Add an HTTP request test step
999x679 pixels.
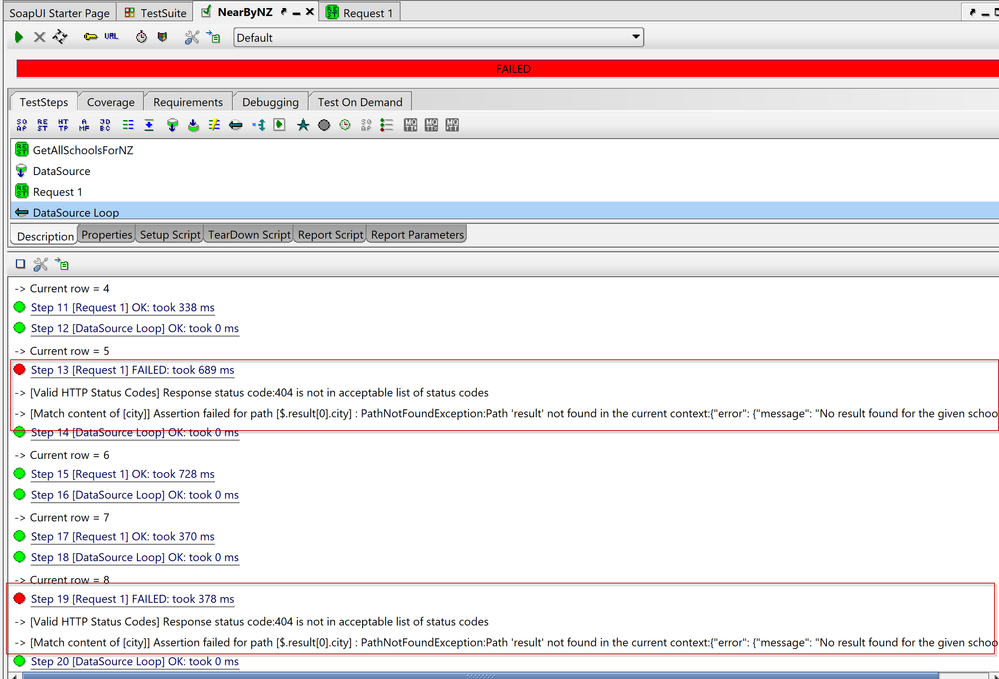point(64,125)
